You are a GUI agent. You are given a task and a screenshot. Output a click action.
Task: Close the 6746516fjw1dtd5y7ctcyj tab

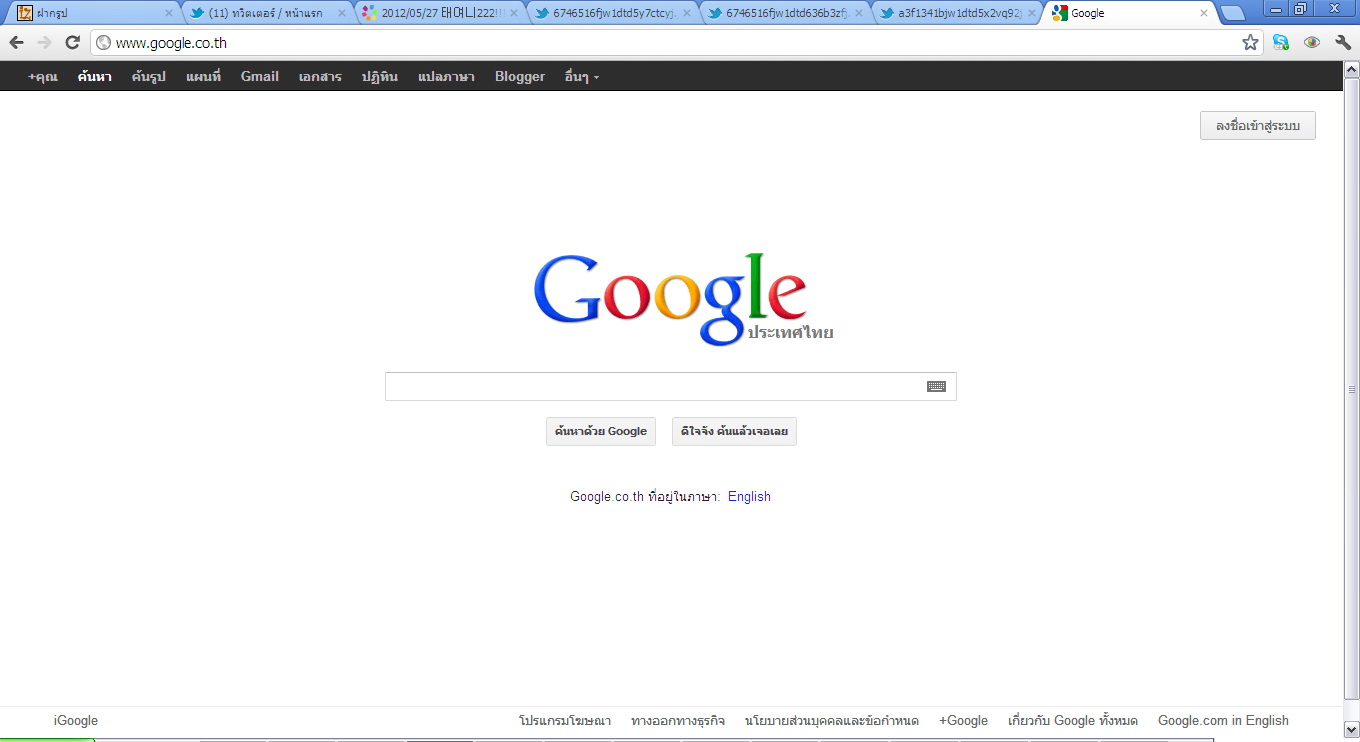click(686, 14)
